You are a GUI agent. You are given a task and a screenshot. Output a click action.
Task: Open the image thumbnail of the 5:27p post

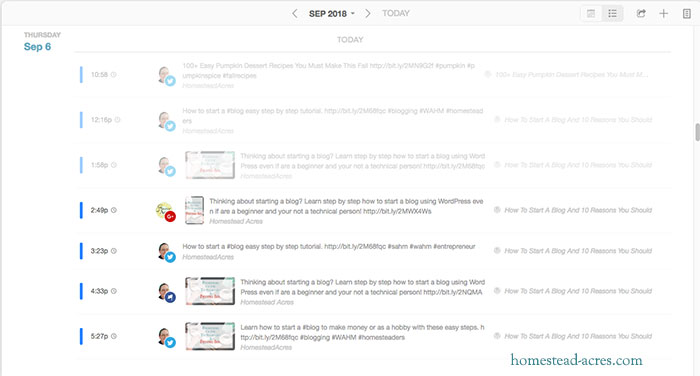pos(210,336)
